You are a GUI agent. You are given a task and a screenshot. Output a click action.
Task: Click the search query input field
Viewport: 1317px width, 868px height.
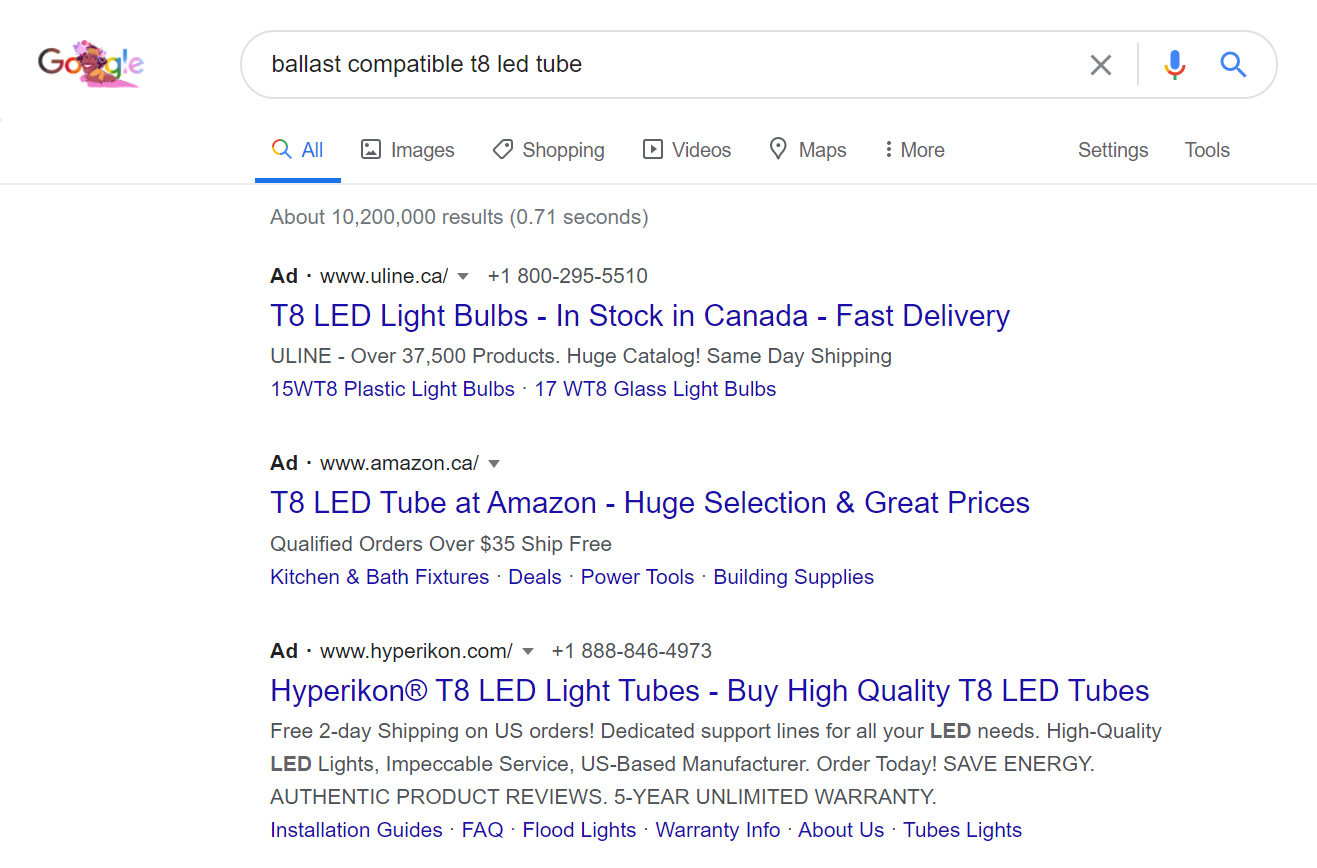pos(670,65)
